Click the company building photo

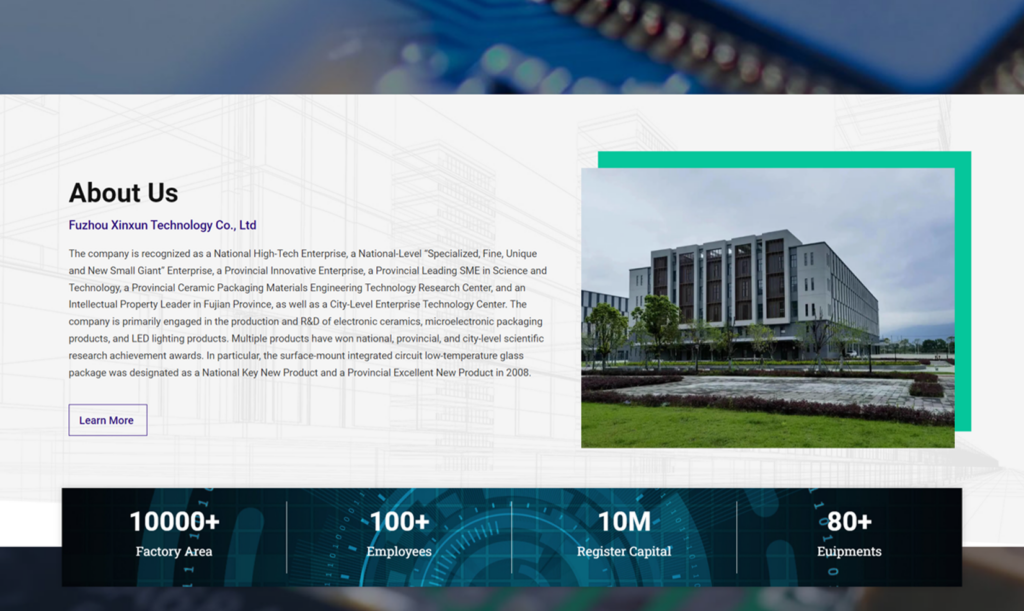click(767, 307)
